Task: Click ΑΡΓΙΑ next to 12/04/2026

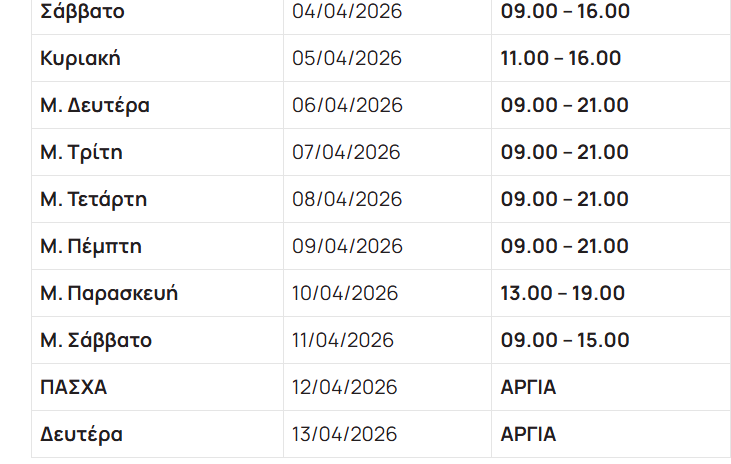Action: click(x=528, y=387)
